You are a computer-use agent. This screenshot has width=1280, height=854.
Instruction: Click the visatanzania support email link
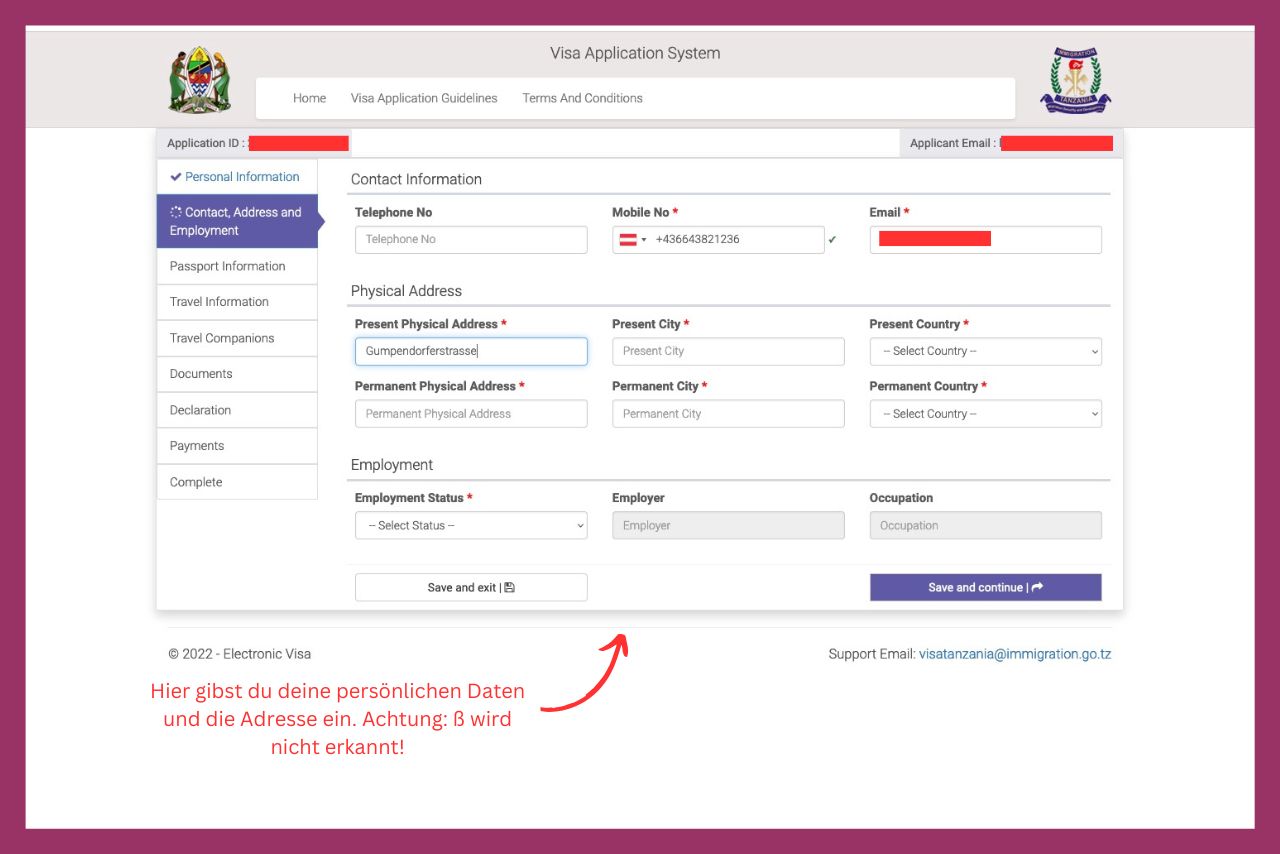click(1015, 655)
